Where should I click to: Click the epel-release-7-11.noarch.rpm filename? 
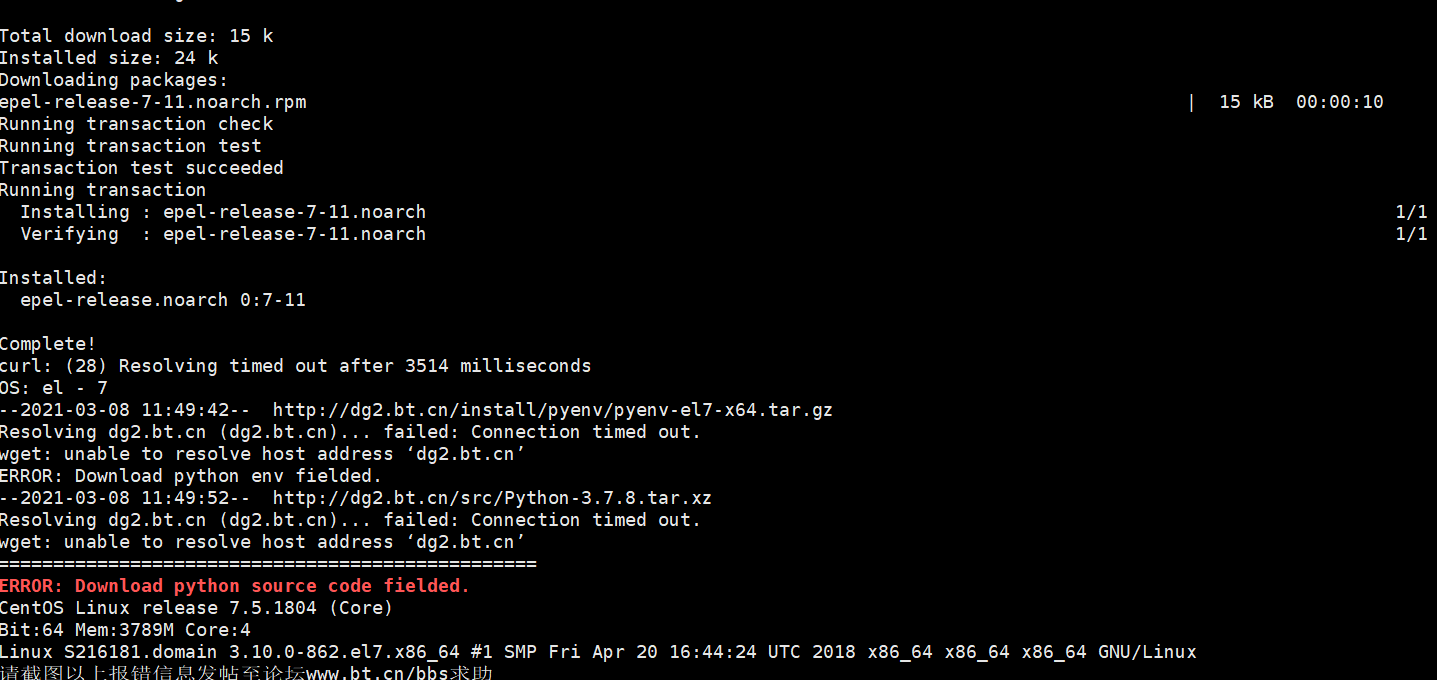click(x=153, y=102)
